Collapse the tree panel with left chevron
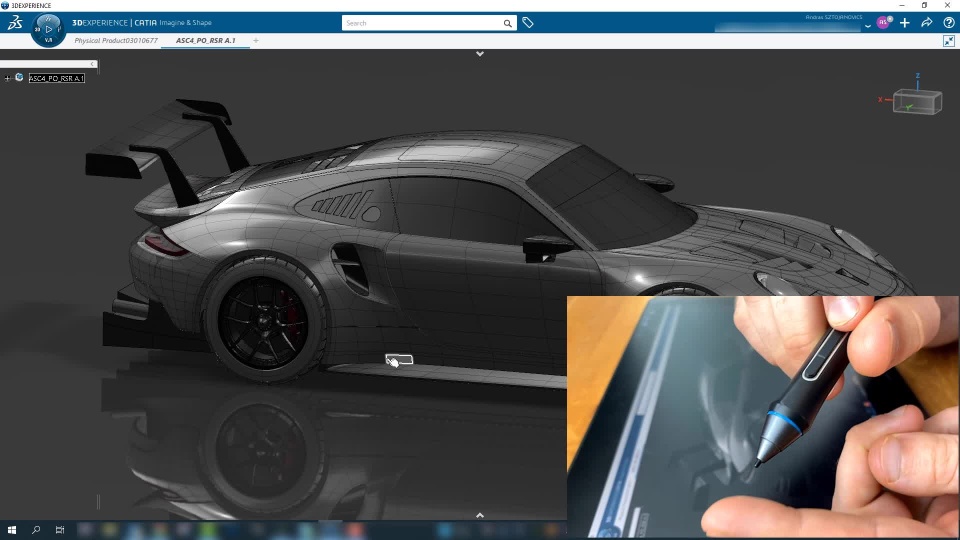960x540 pixels. point(92,64)
